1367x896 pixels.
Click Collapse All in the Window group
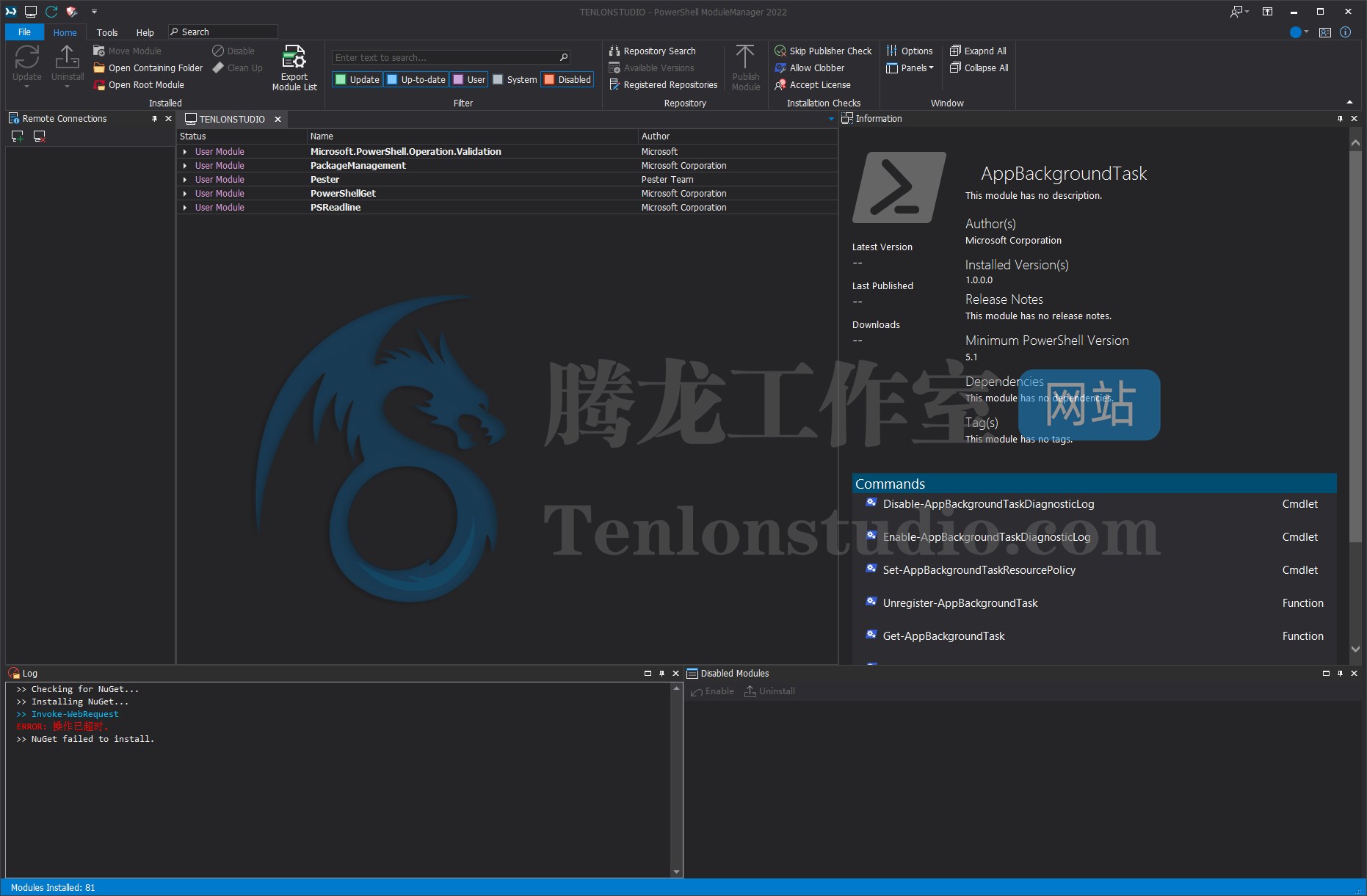(x=979, y=68)
